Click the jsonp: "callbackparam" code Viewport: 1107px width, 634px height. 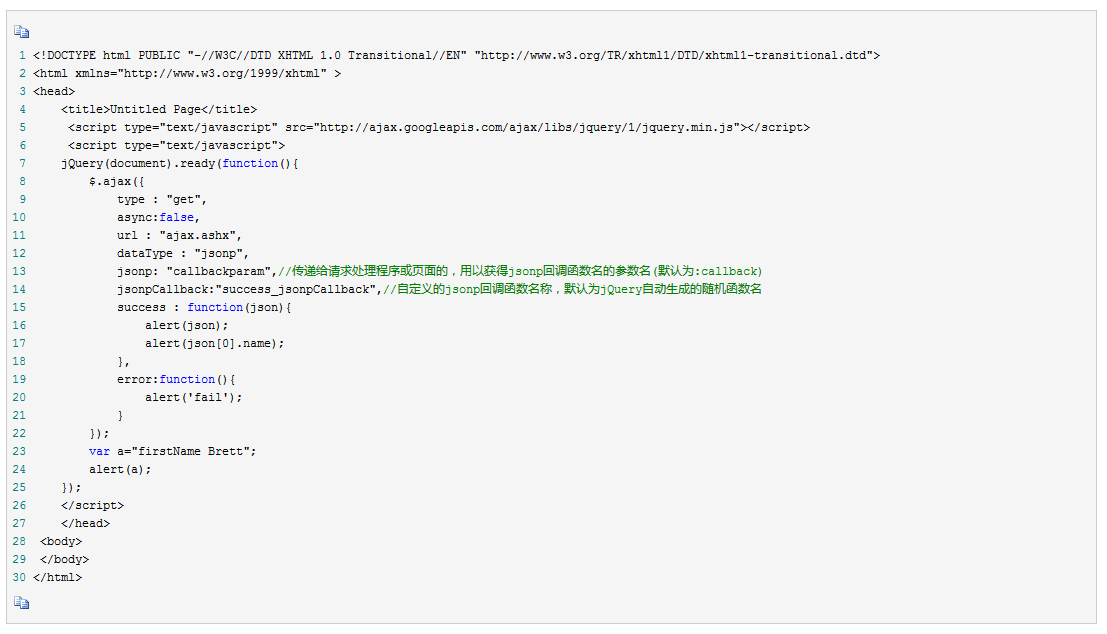[198, 271]
